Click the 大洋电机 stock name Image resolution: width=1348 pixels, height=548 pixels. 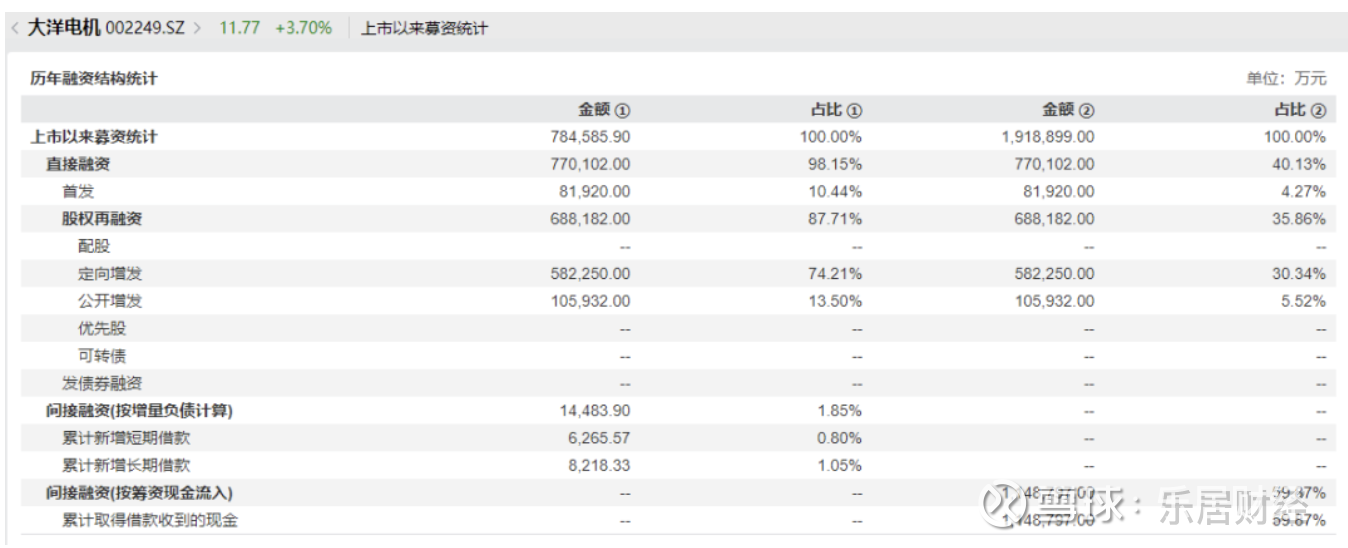(x=63, y=28)
